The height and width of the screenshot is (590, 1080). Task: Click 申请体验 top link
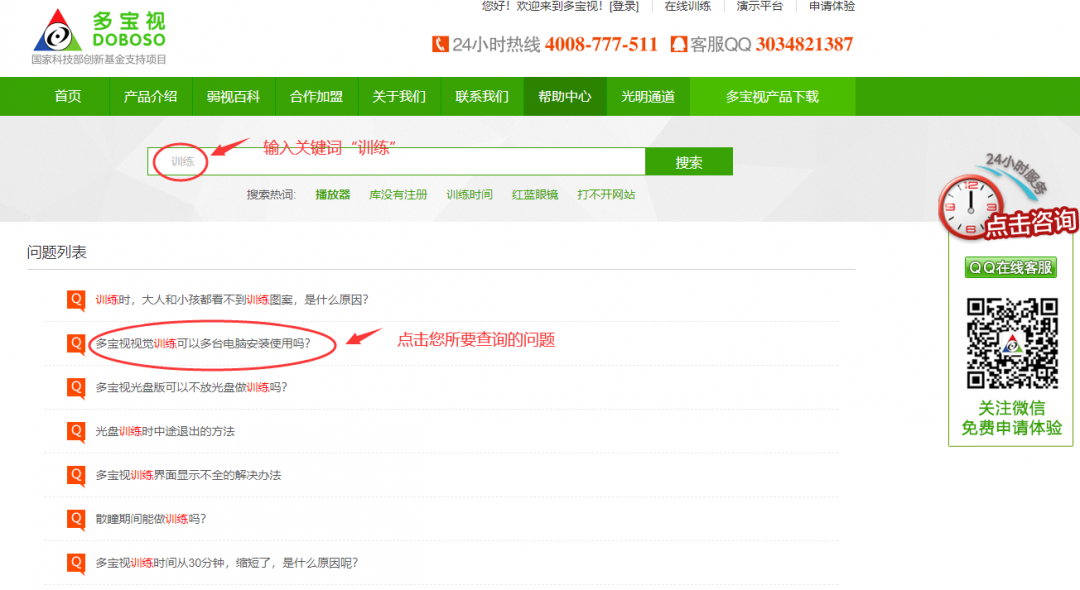832,6
